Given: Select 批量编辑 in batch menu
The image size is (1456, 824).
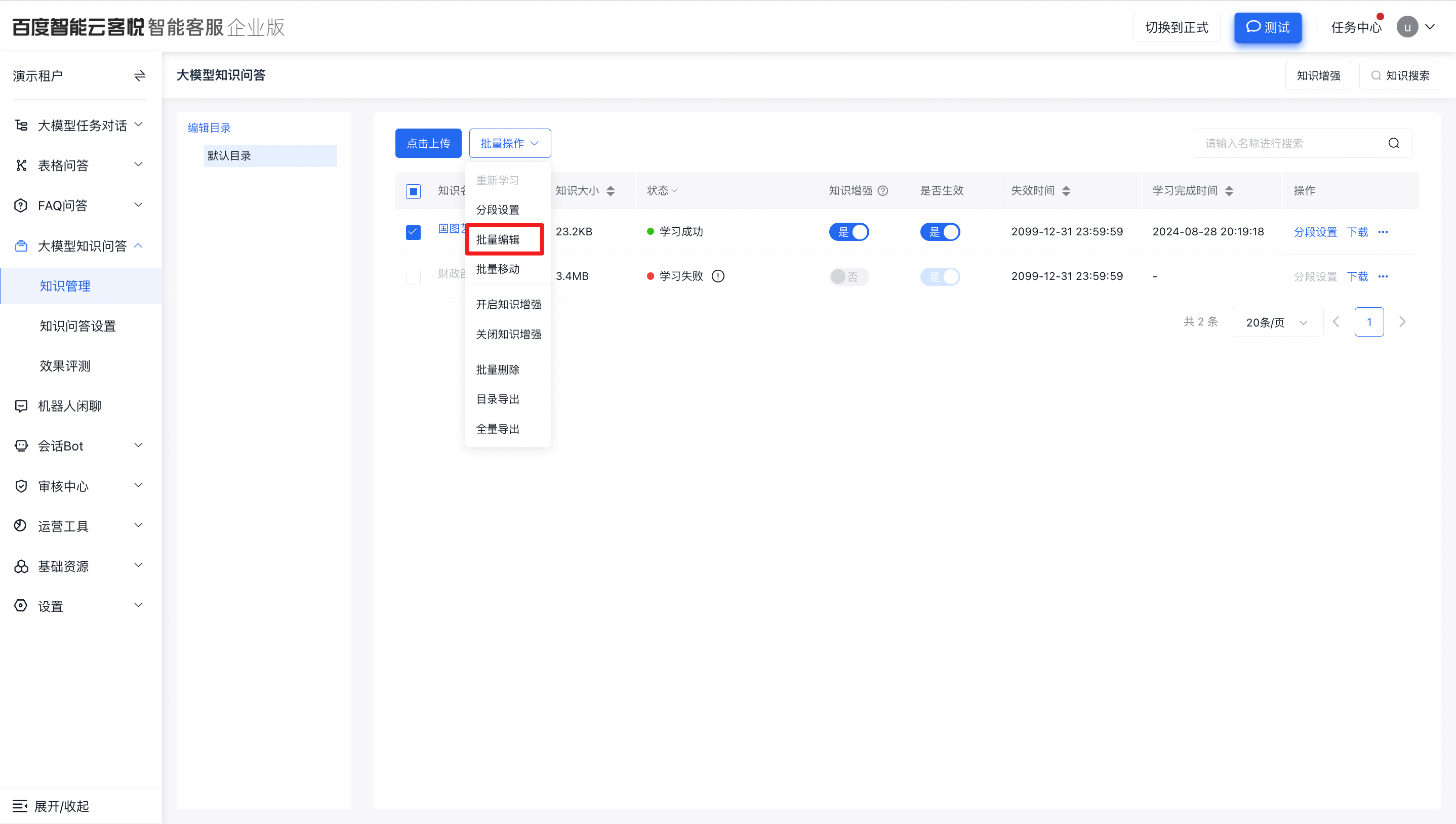Looking at the screenshot, I should pos(508,239).
